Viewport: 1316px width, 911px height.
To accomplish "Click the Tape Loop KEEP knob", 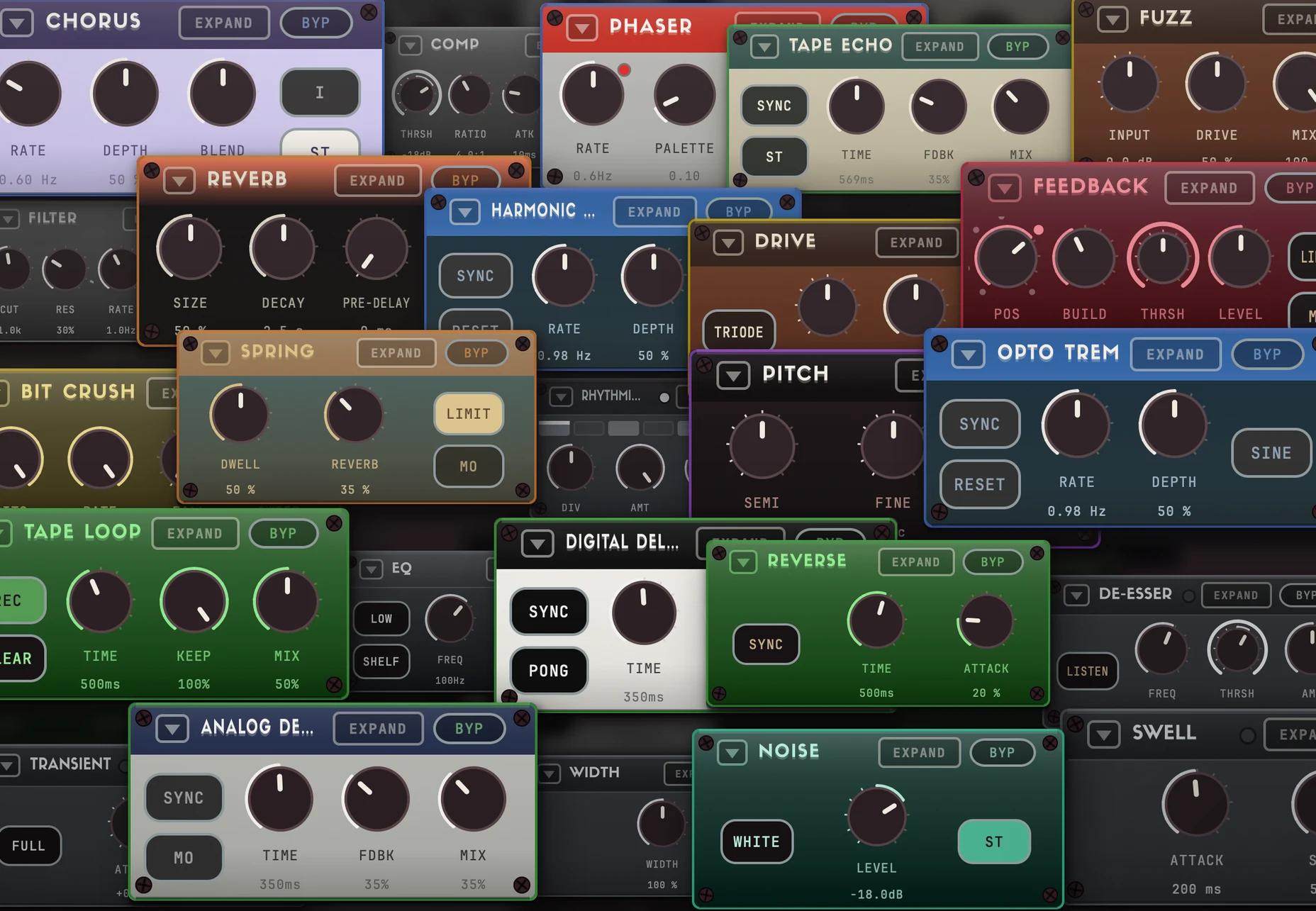I will click(x=194, y=602).
